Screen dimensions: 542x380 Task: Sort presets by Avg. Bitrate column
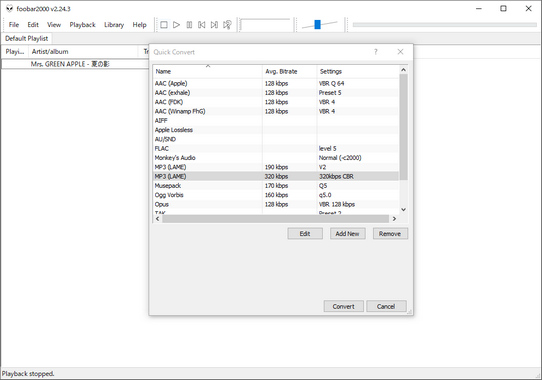pos(290,72)
